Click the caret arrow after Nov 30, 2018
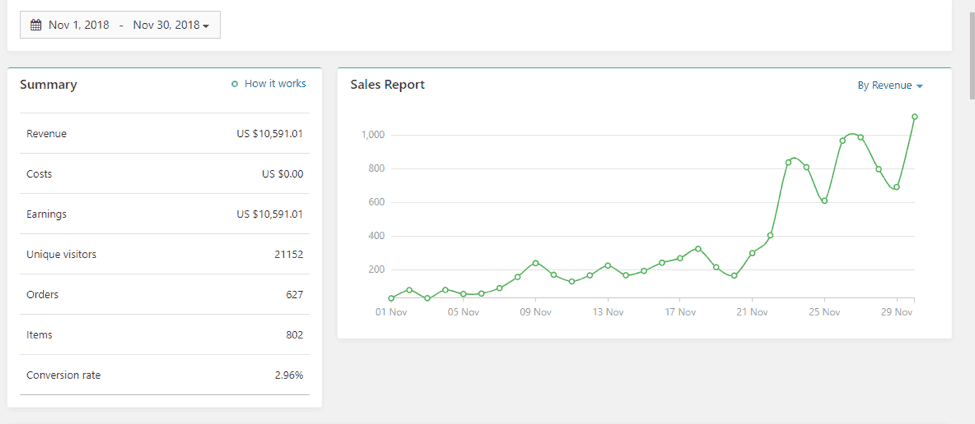The width and height of the screenshot is (975, 424). (x=206, y=26)
